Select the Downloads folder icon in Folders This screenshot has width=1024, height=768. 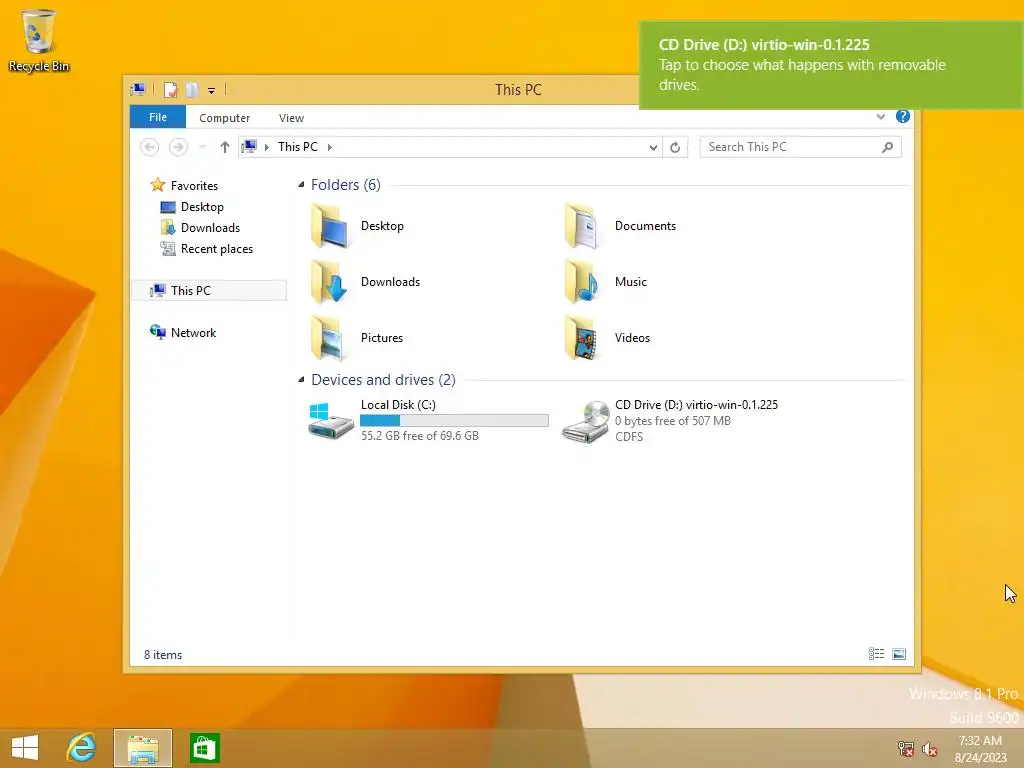330,282
